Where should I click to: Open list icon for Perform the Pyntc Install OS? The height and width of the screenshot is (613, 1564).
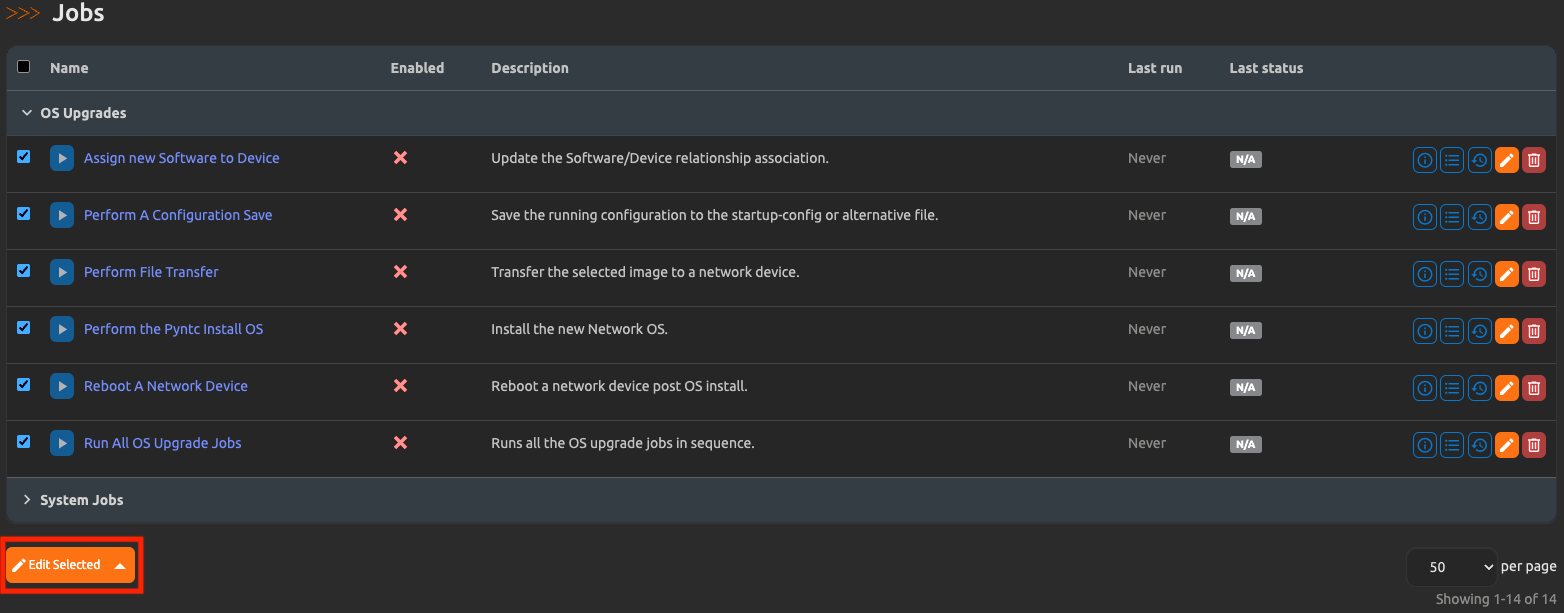tap(1452, 331)
